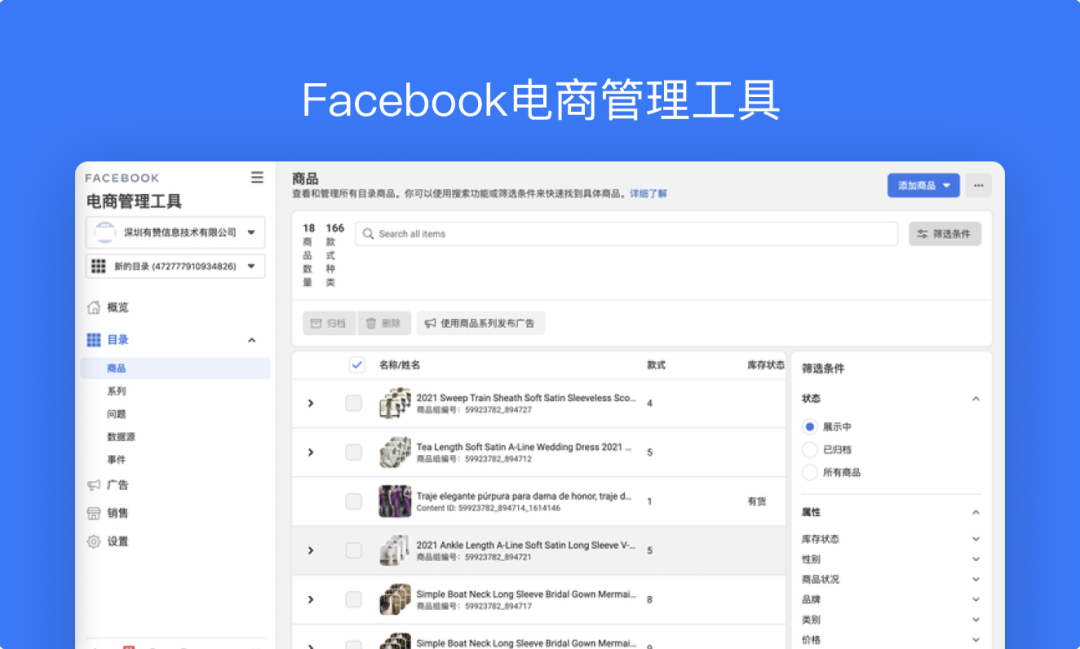Select the 已归档 status radio button
Image resolution: width=1080 pixels, height=649 pixels.
click(810, 450)
